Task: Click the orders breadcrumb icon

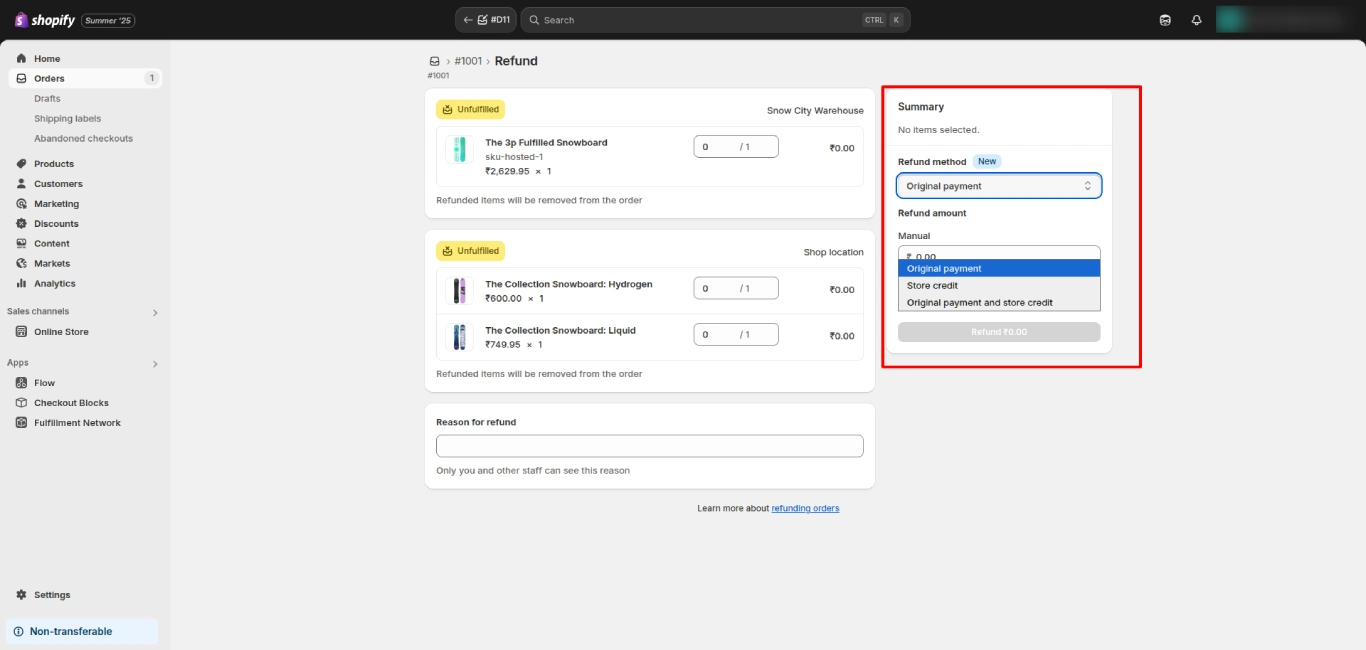Action: coord(434,61)
